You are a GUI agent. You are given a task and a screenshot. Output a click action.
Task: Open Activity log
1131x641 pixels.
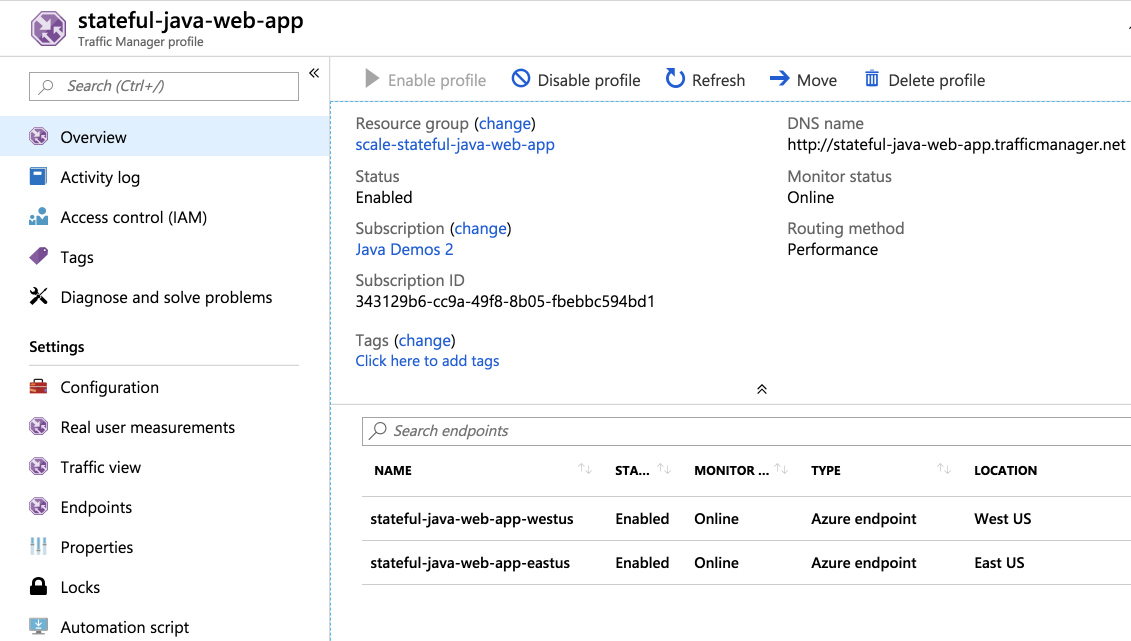tap(100, 177)
